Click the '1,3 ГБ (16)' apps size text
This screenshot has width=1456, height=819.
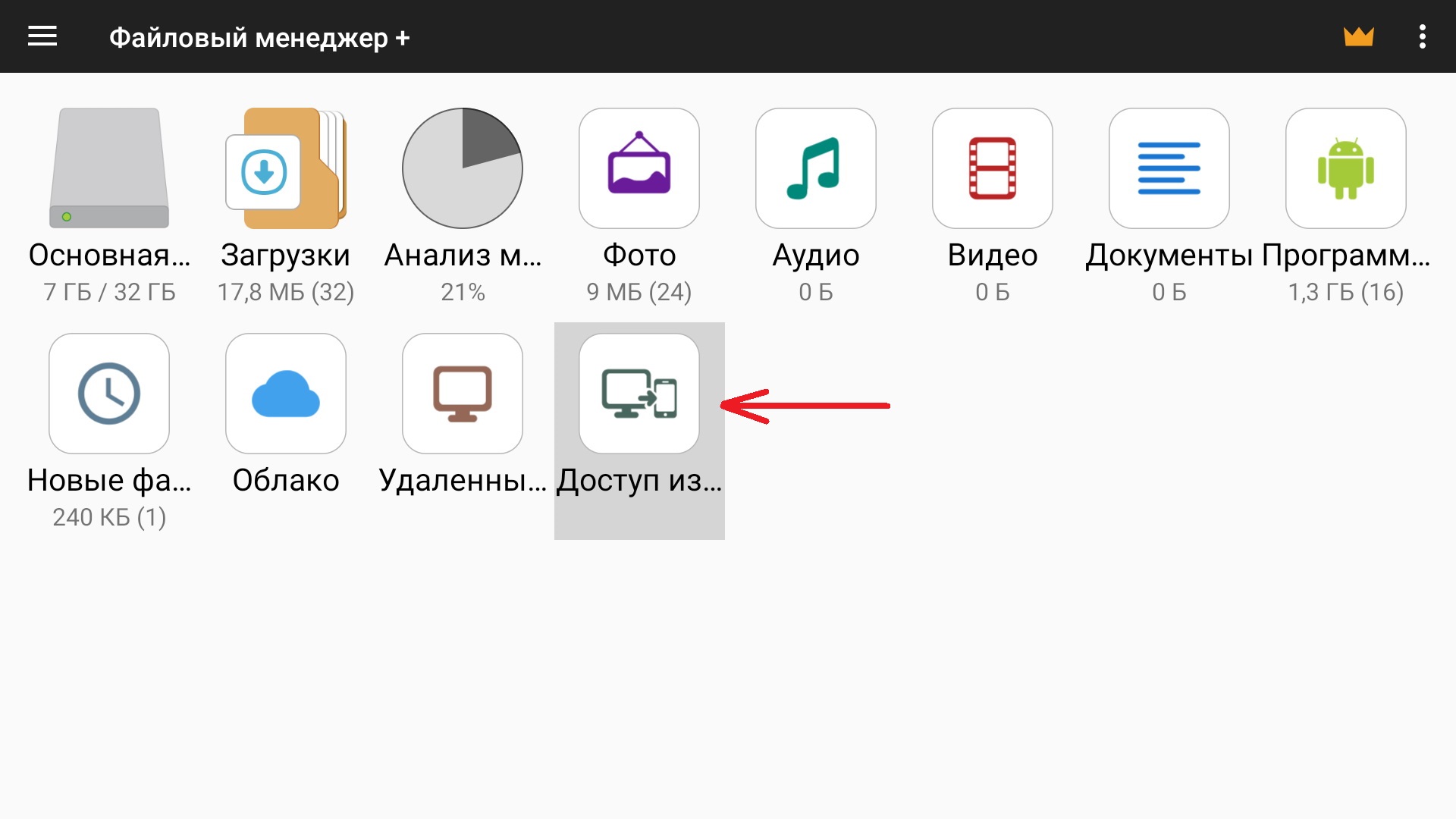1346,292
